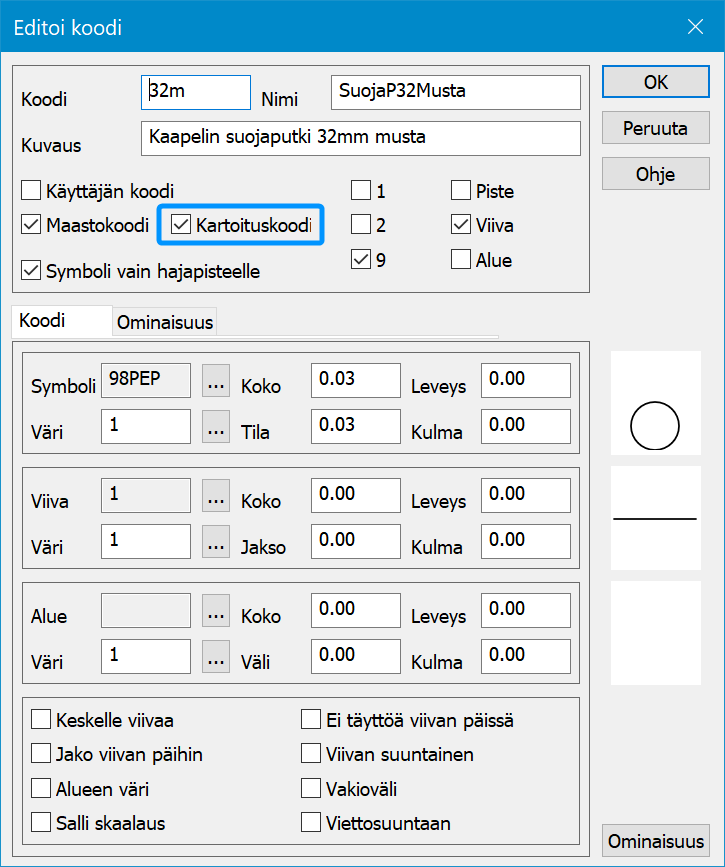The width and height of the screenshot is (725, 867).
Task: Click the SuojaP32Musta name field
Action: coord(455,92)
